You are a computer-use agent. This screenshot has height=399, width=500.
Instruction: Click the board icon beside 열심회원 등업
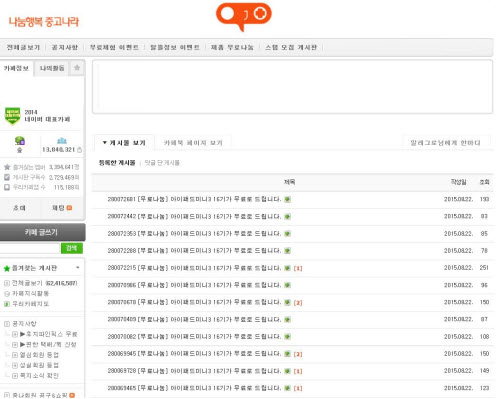pos(15,355)
